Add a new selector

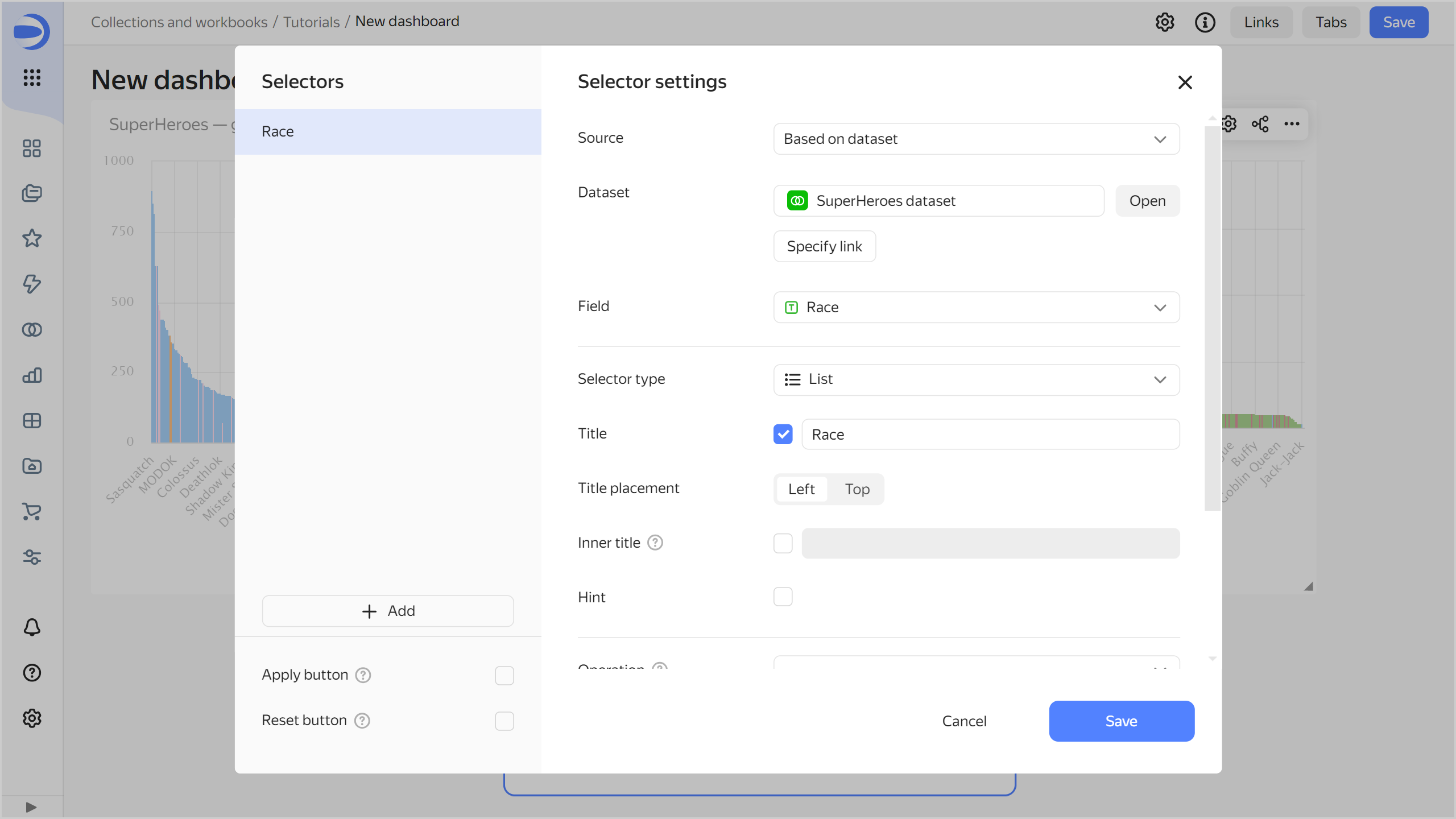coord(388,611)
